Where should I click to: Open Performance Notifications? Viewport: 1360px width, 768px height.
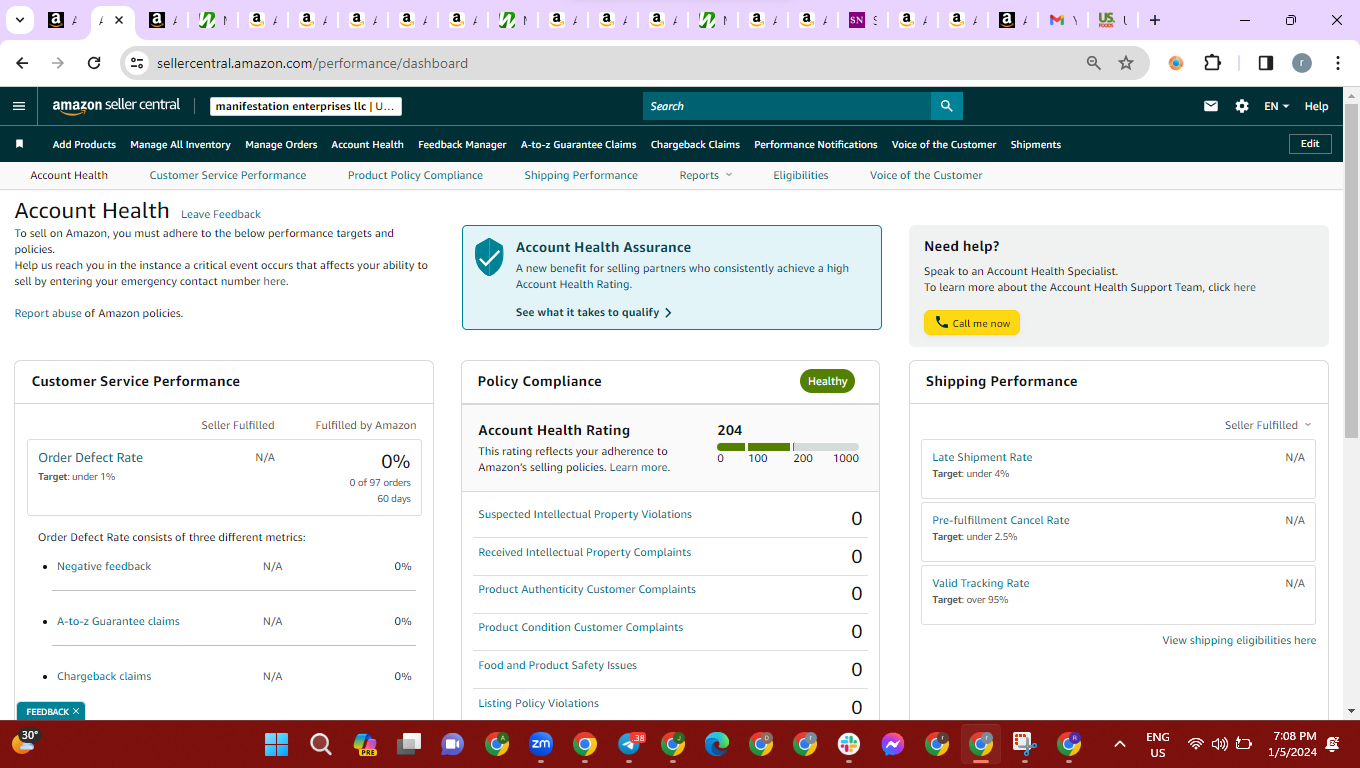(x=816, y=144)
